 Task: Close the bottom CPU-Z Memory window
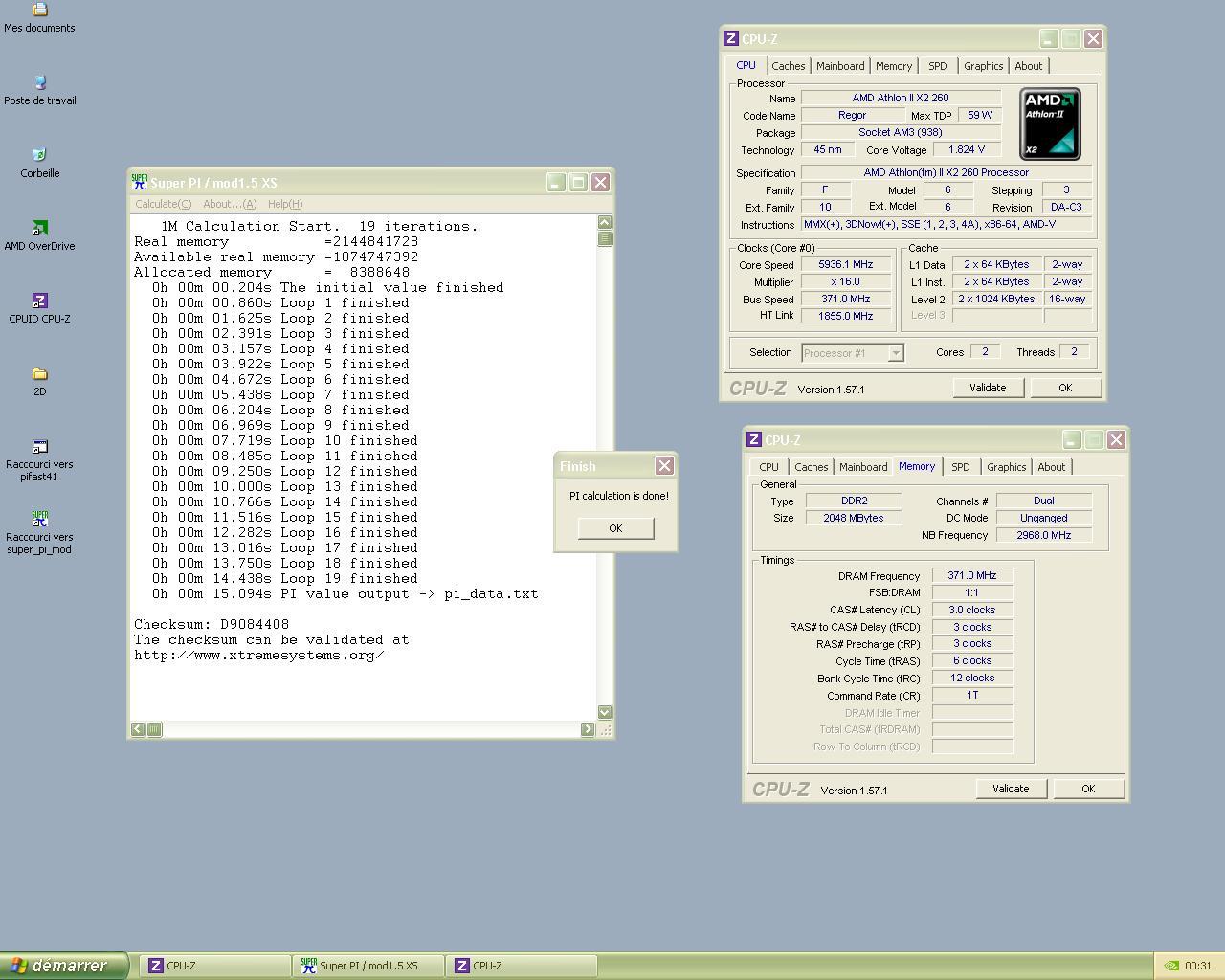pyautogui.click(x=1116, y=439)
